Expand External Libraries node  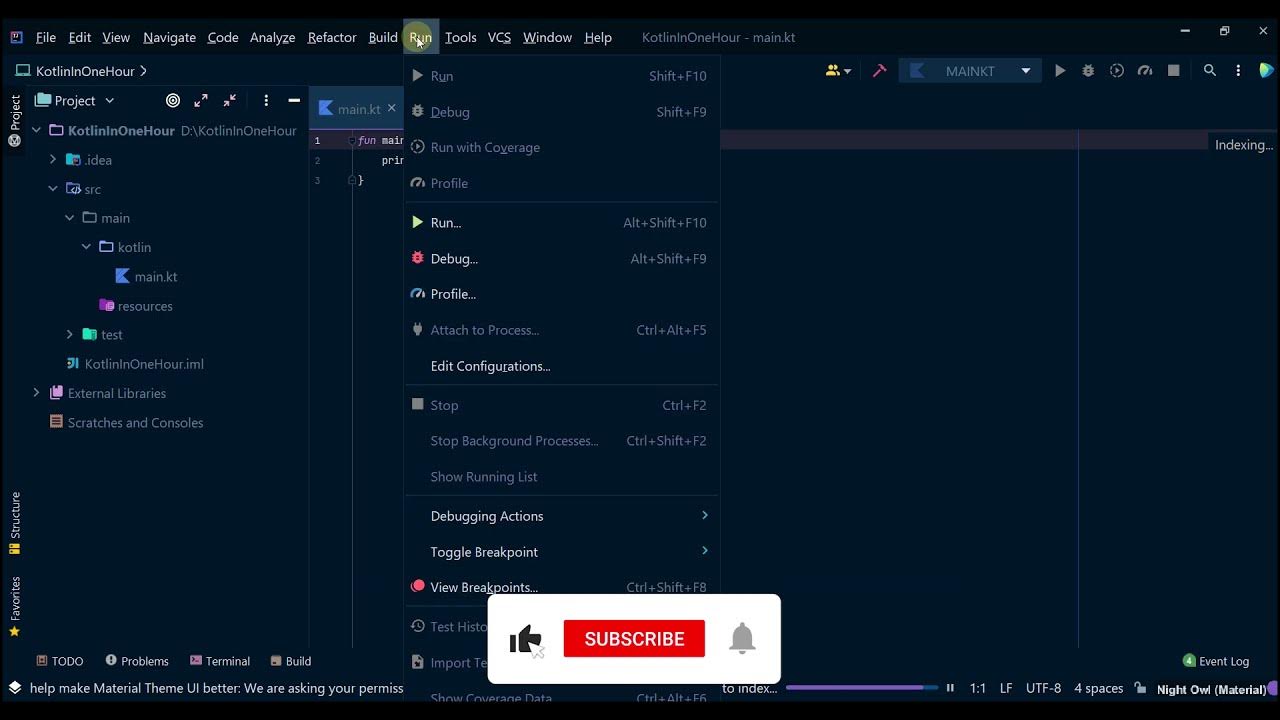(36, 393)
